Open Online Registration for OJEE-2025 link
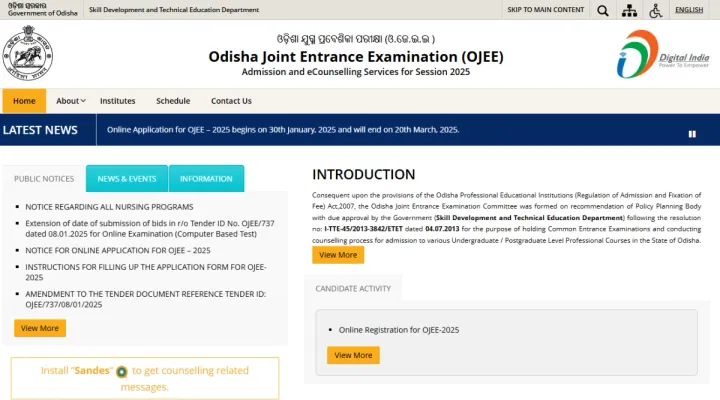The width and height of the screenshot is (720, 400). [x=399, y=329]
